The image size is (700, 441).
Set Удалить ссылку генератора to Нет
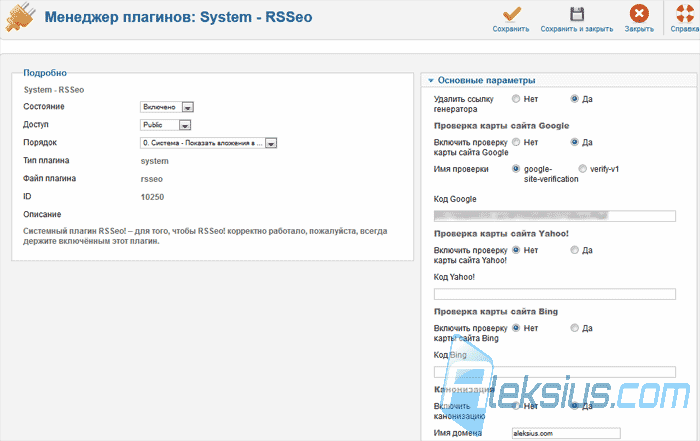pyautogui.click(x=516, y=99)
